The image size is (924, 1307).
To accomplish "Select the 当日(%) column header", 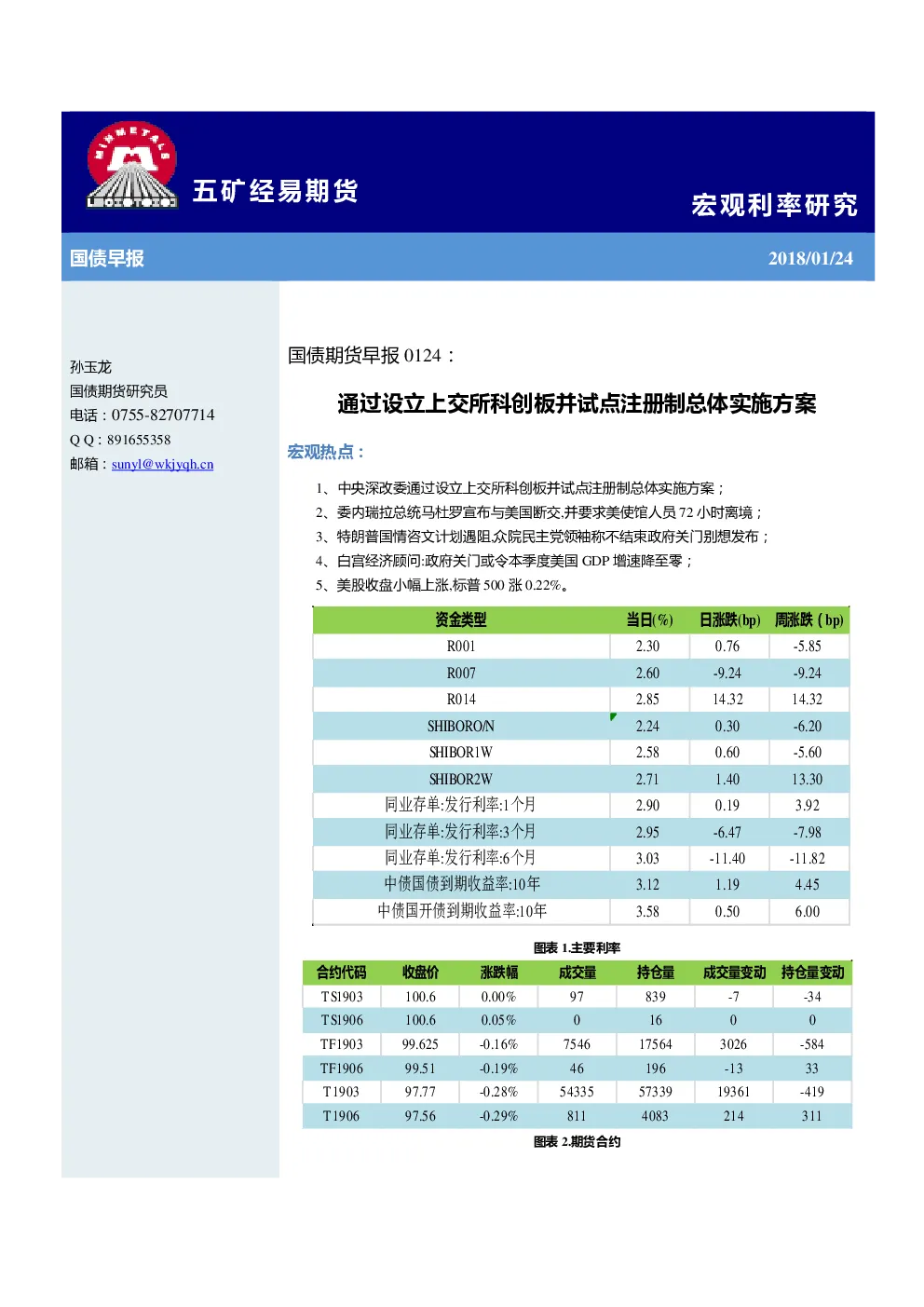I will pyautogui.click(x=649, y=619).
